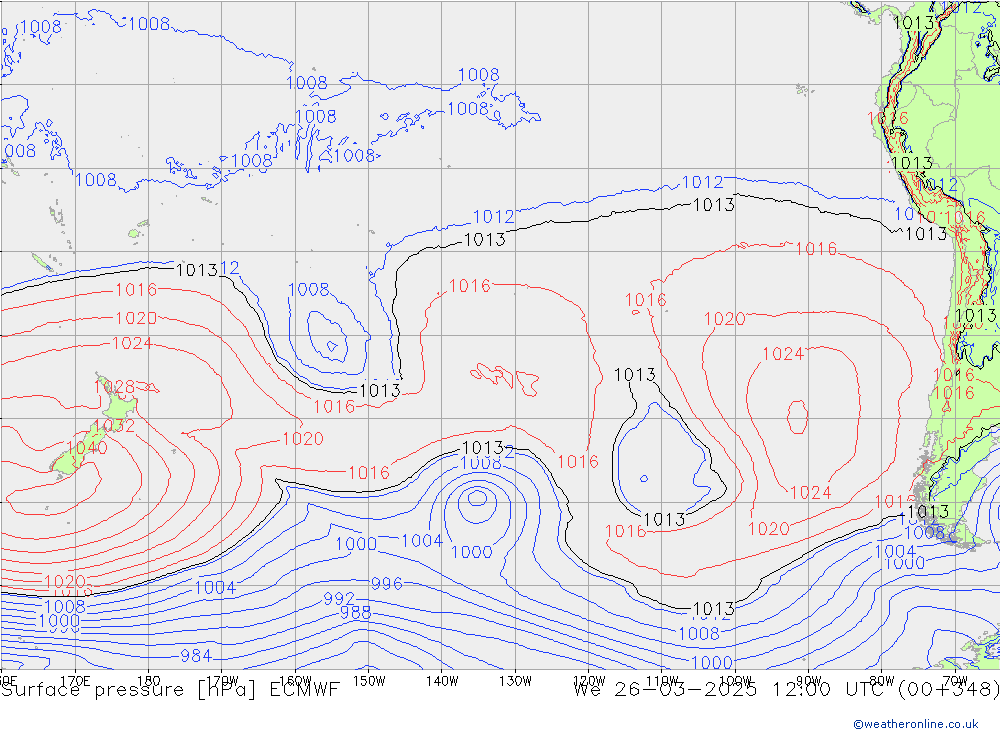The width and height of the screenshot is (1000, 733).
Task: Click the 1040 isobar label
Action: pos(87,448)
